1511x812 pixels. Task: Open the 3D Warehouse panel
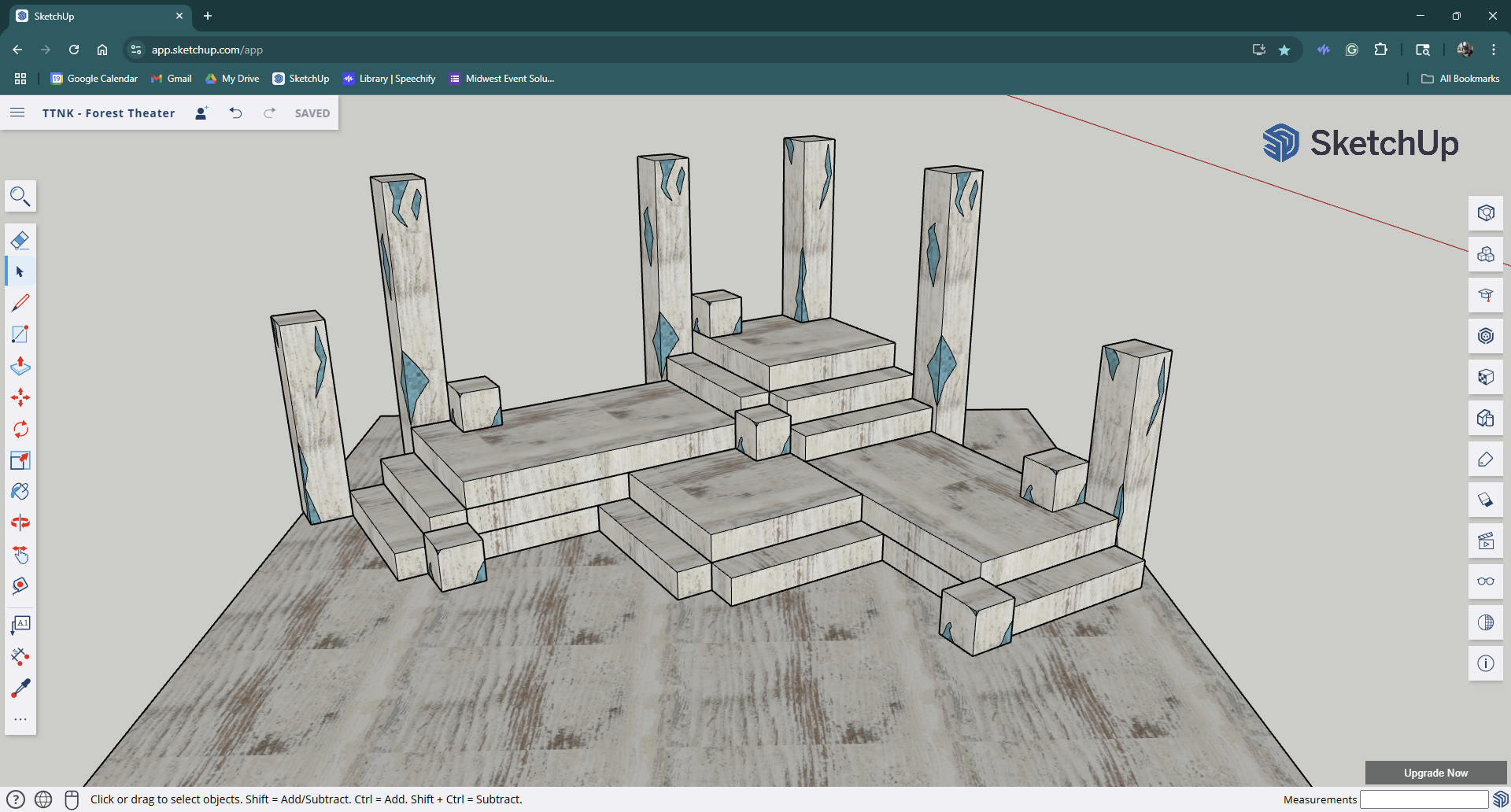1486,336
